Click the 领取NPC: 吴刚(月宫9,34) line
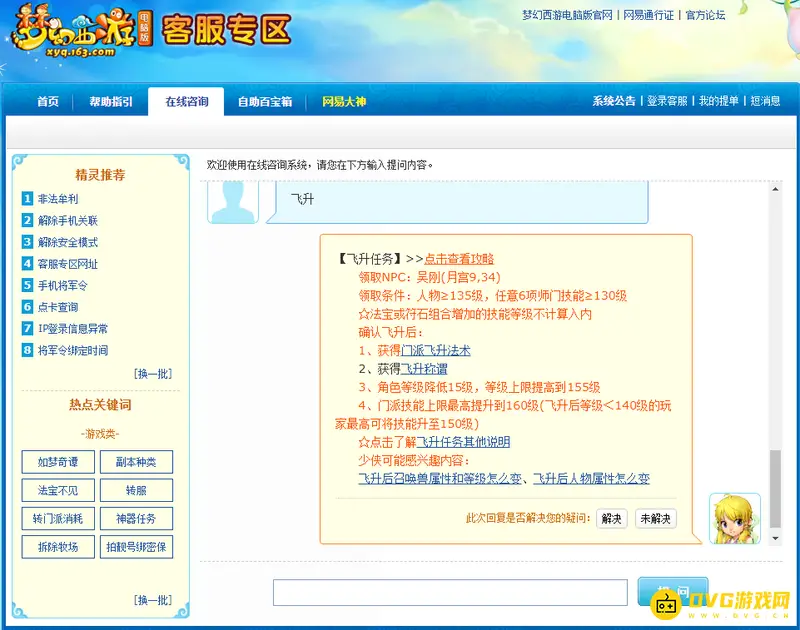Image resolution: width=800 pixels, height=630 pixels. coord(429,278)
